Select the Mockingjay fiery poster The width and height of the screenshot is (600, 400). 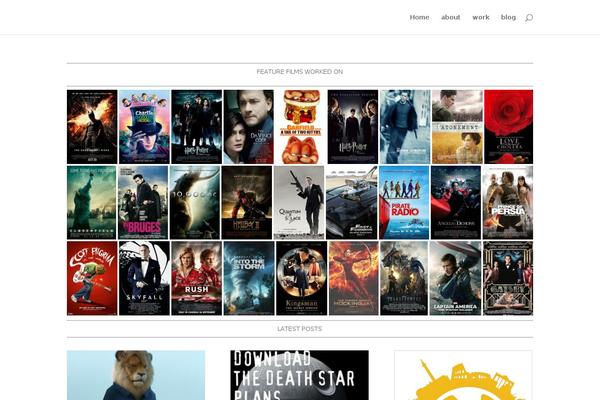(354, 278)
